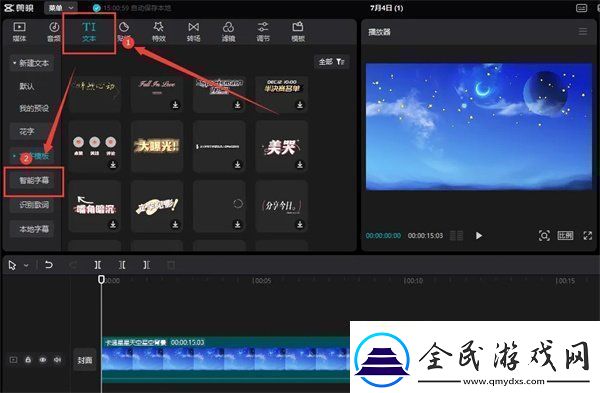The image size is (600, 393).
Task: Click the preview zoom focus icon
Action: pos(544,235)
